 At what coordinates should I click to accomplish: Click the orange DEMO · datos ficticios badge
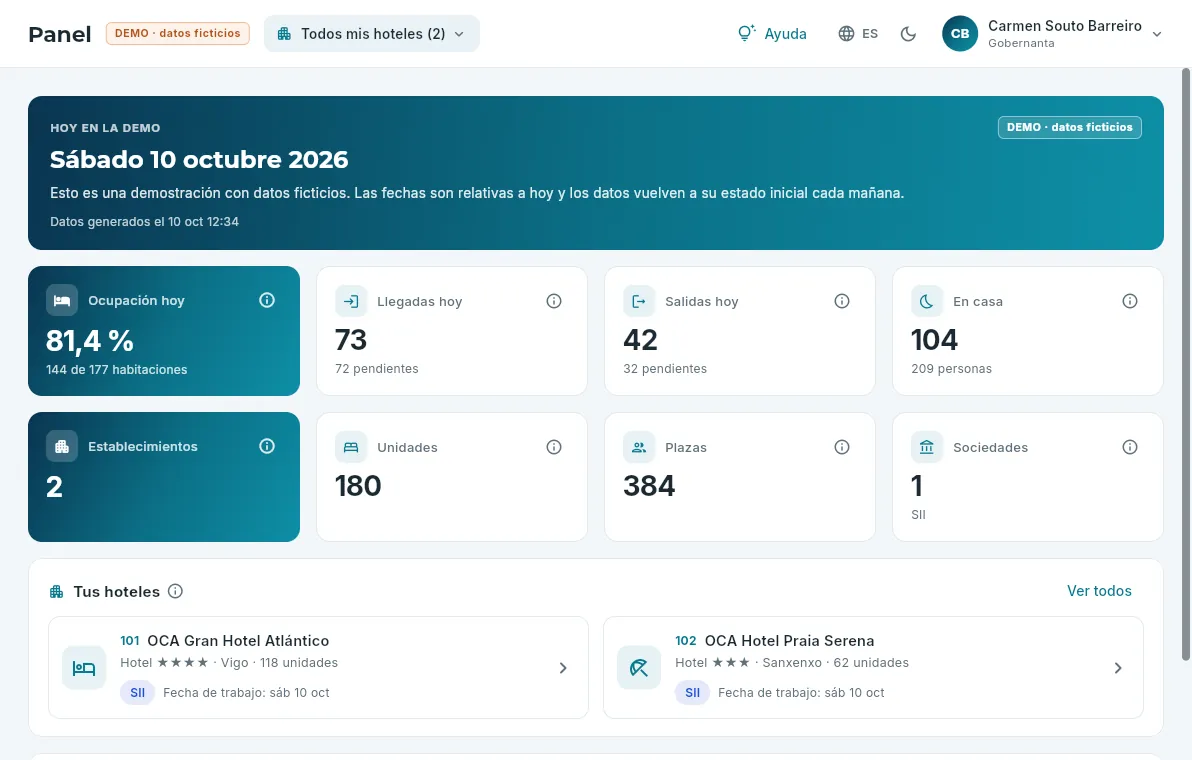pyautogui.click(x=178, y=33)
